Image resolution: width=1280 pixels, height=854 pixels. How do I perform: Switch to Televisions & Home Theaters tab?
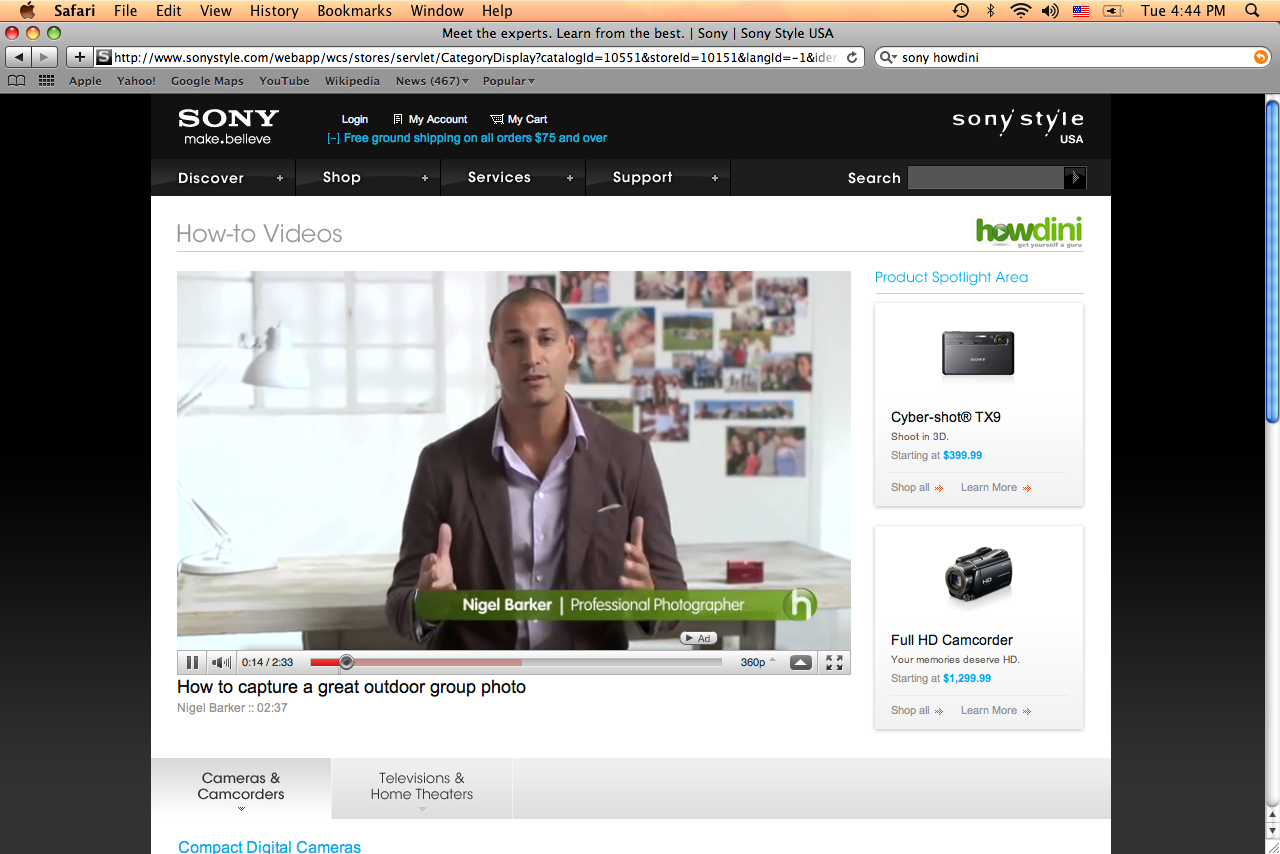422,788
